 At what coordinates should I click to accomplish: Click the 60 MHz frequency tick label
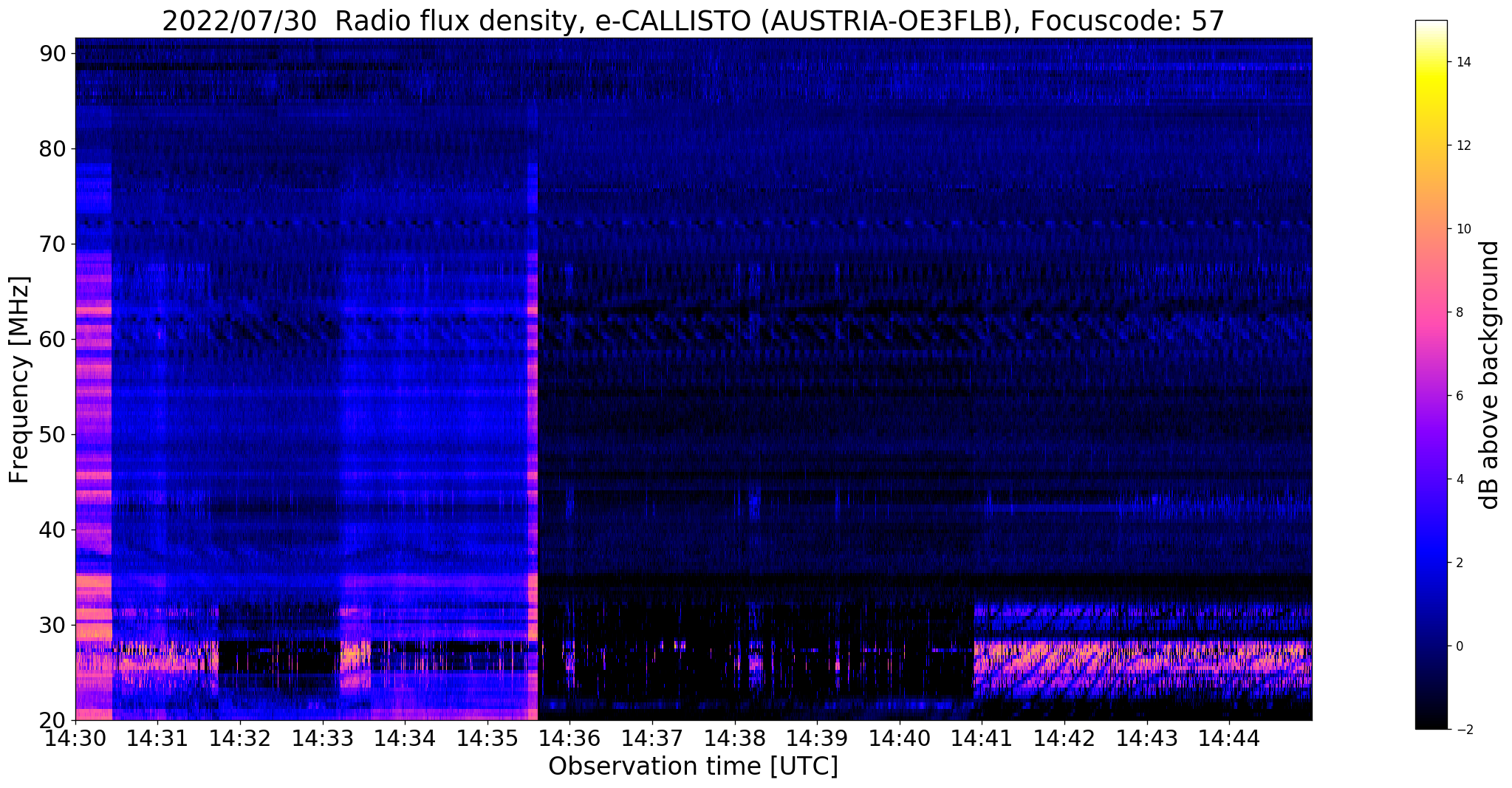click(52, 340)
